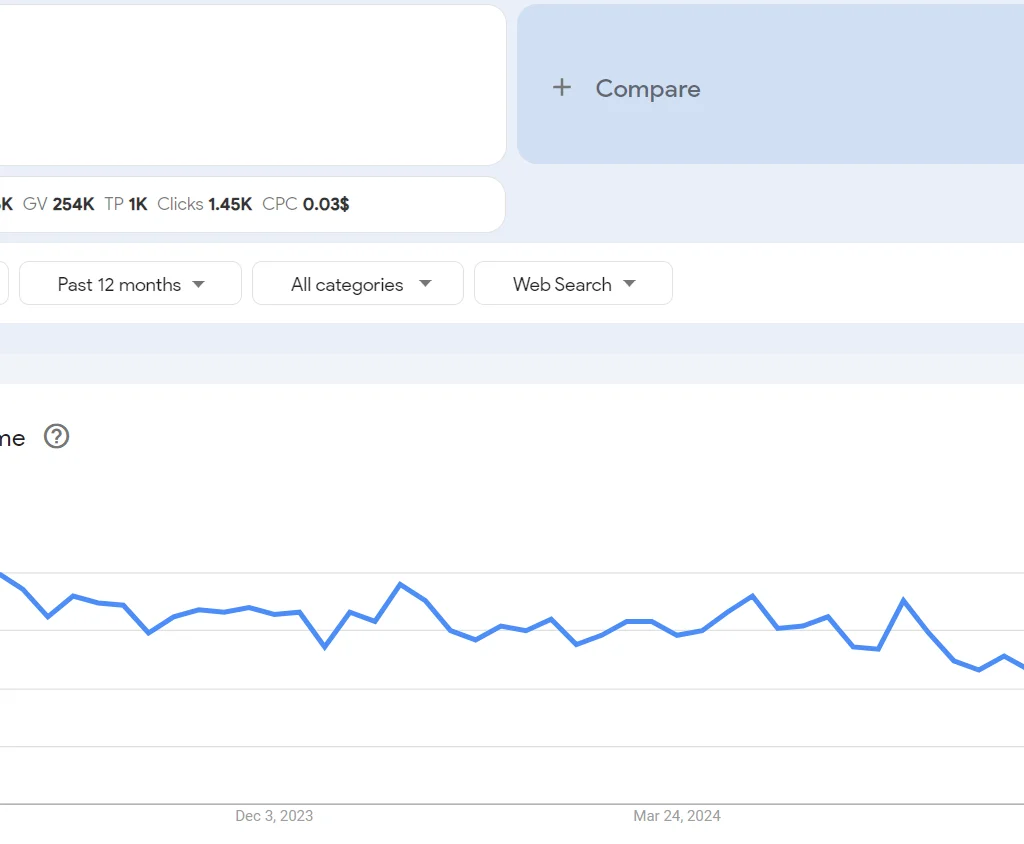Image resolution: width=1024 pixels, height=844 pixels.
Task: Open the Past 12 months time range selector
Action: (x=130, y=283)
